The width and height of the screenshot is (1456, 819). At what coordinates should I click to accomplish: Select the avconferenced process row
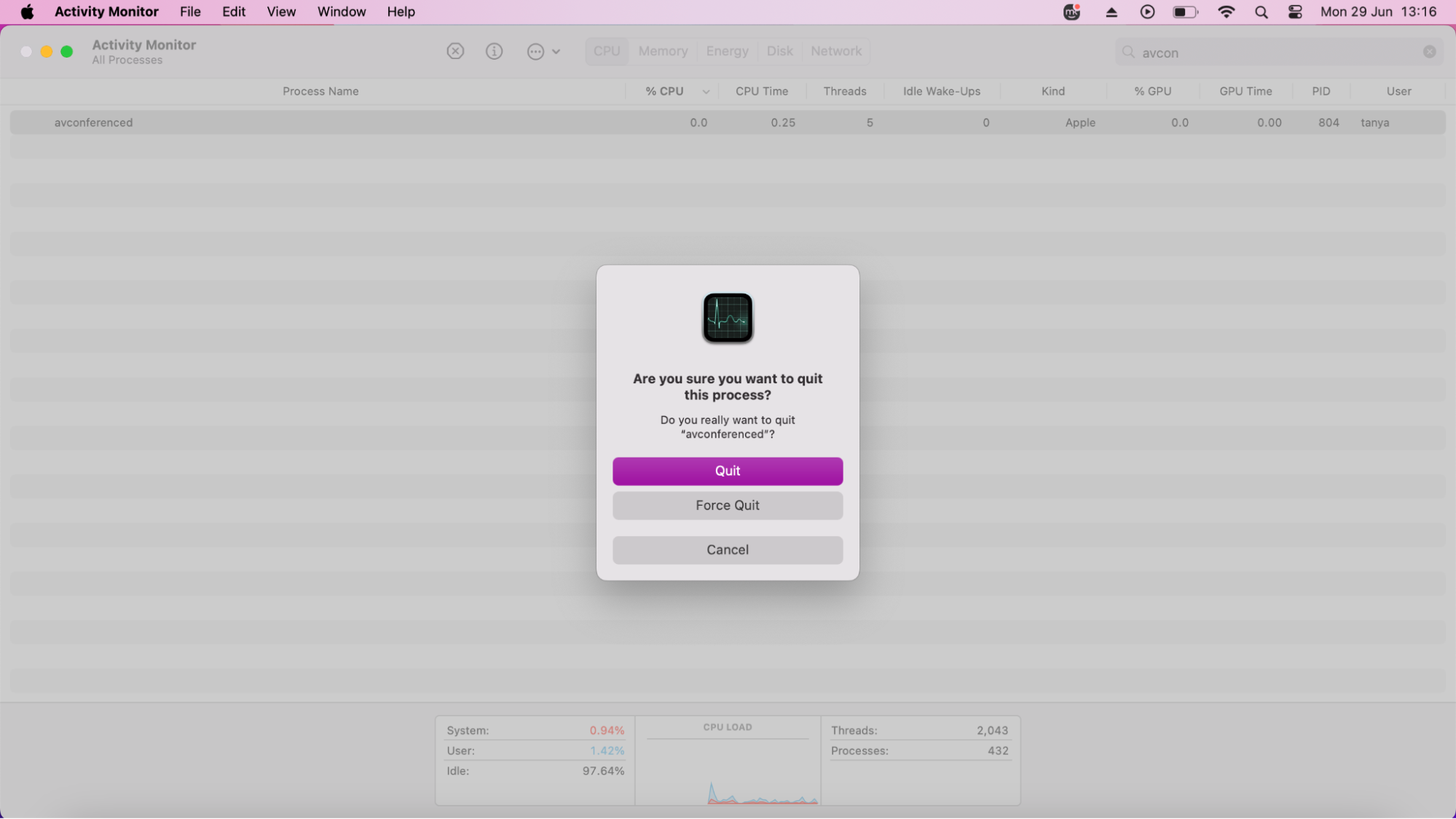tap(728, 122)
